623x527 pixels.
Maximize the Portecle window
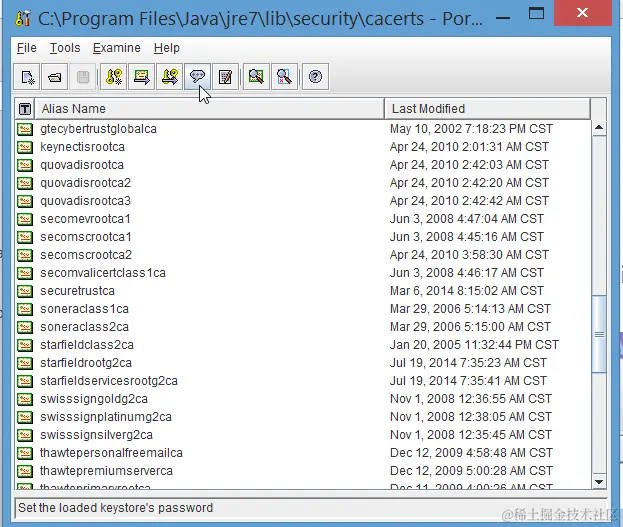coord(536,14)
